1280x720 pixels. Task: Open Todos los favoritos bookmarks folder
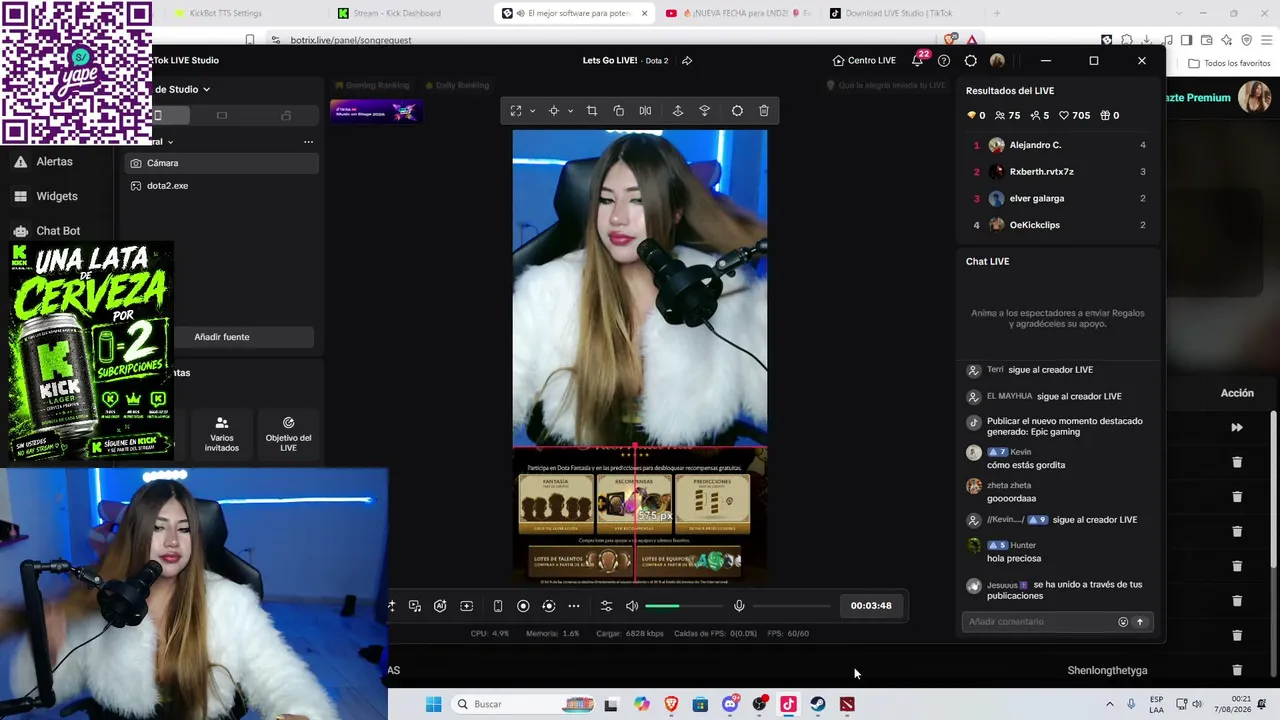1229,63
